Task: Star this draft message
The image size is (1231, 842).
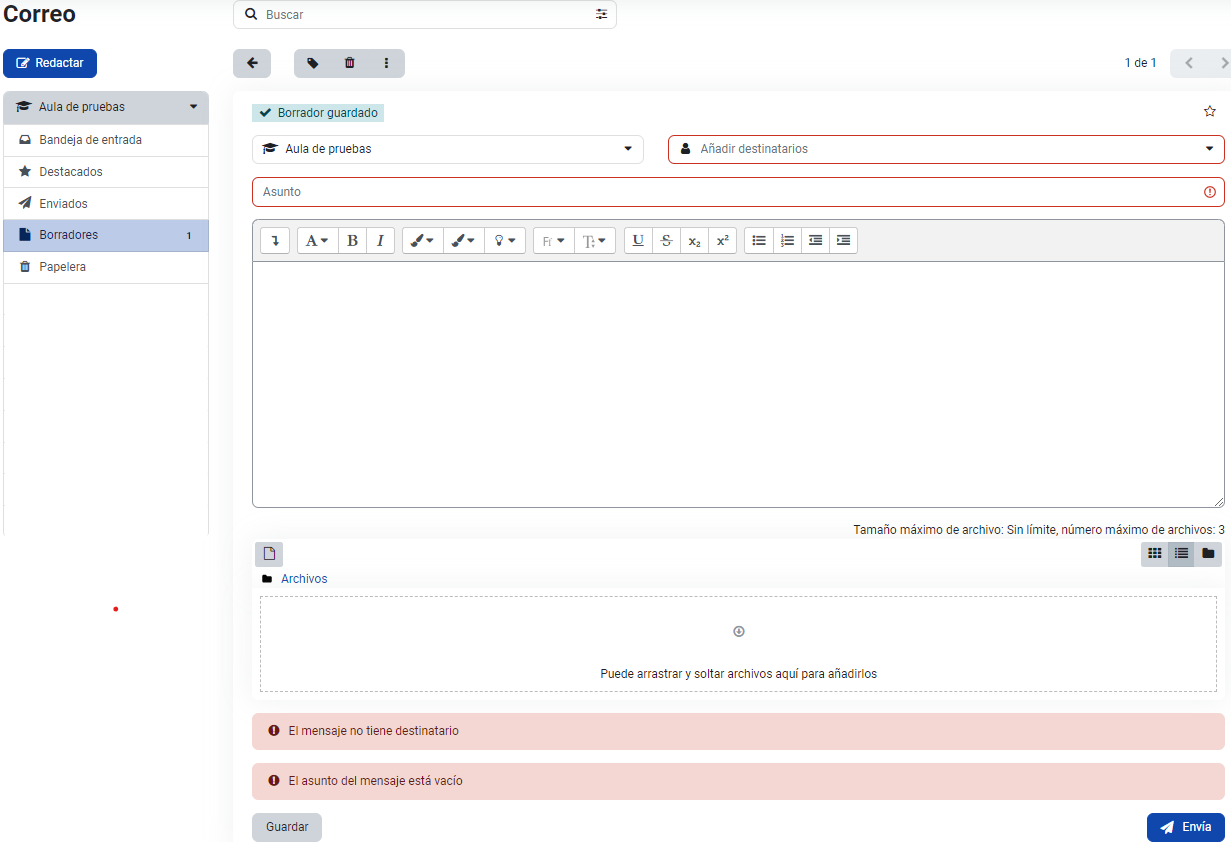Action: tap(1209, 112)
